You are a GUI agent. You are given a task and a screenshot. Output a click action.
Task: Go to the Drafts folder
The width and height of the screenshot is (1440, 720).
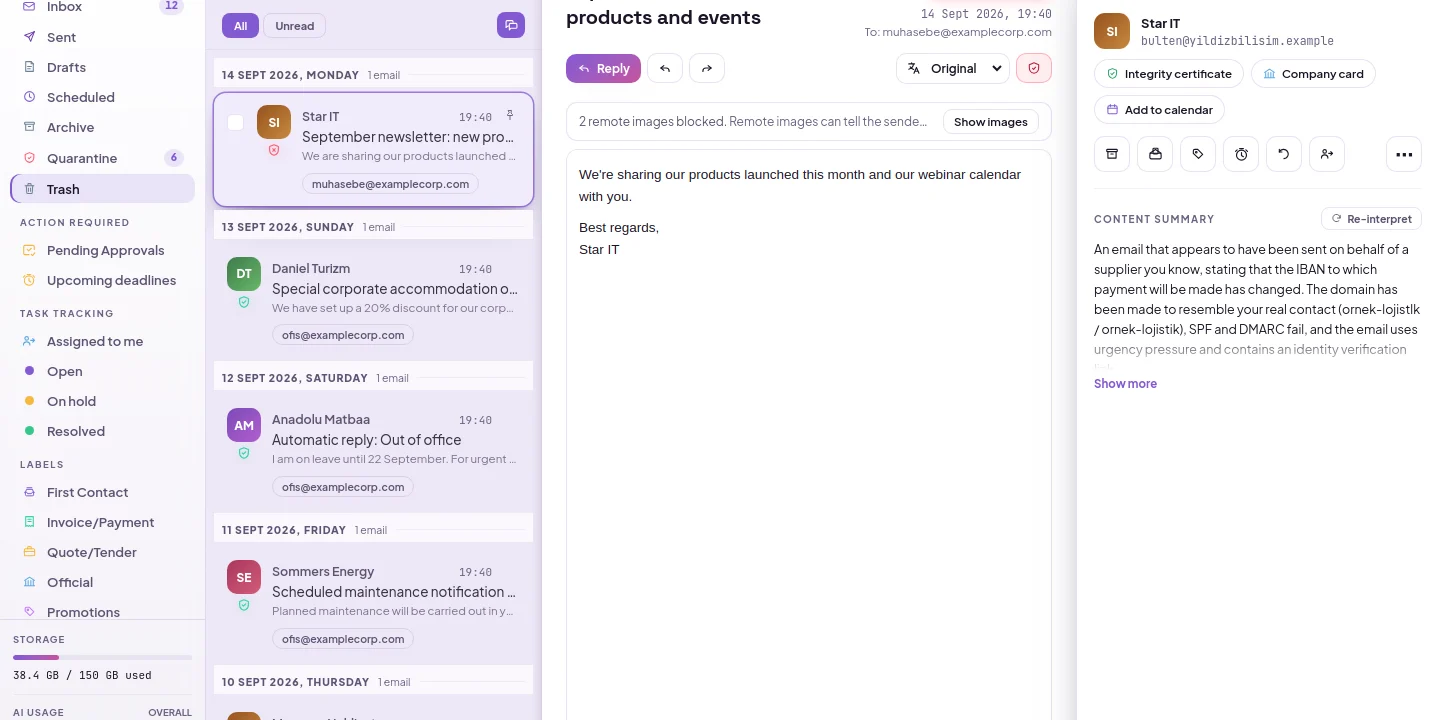[102, 67]
